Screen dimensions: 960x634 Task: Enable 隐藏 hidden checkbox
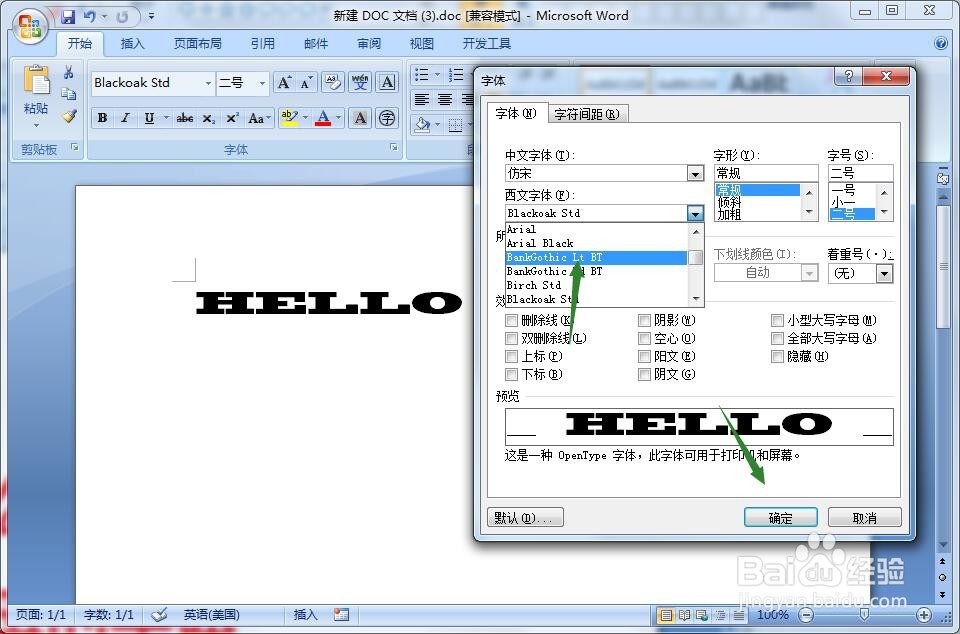click(777, 356)
